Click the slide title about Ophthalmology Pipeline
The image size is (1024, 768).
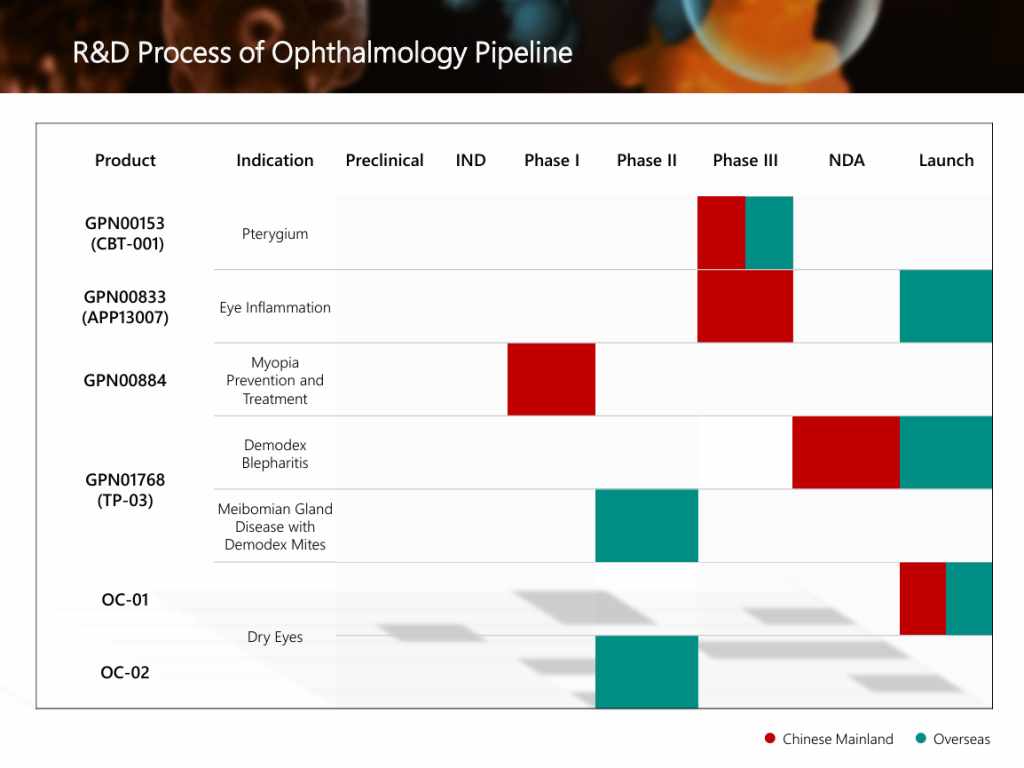[x=322, y=52]
